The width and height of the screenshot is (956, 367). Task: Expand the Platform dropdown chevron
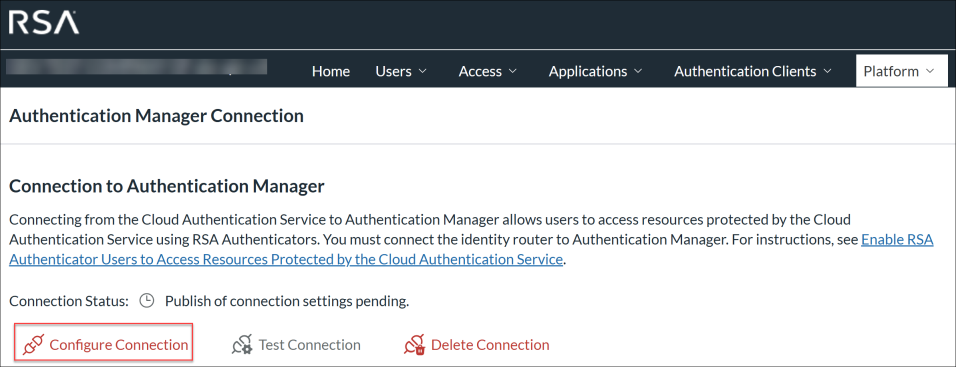point(930,71)
